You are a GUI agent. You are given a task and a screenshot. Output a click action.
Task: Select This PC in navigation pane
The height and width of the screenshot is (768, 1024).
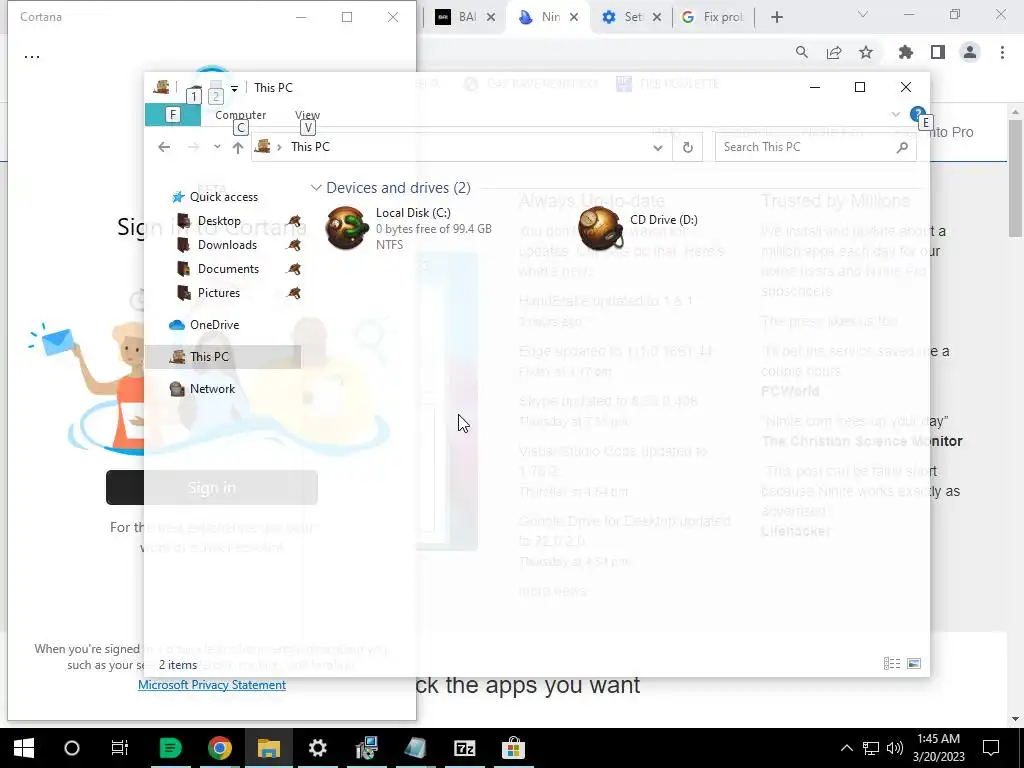(222, 357)
